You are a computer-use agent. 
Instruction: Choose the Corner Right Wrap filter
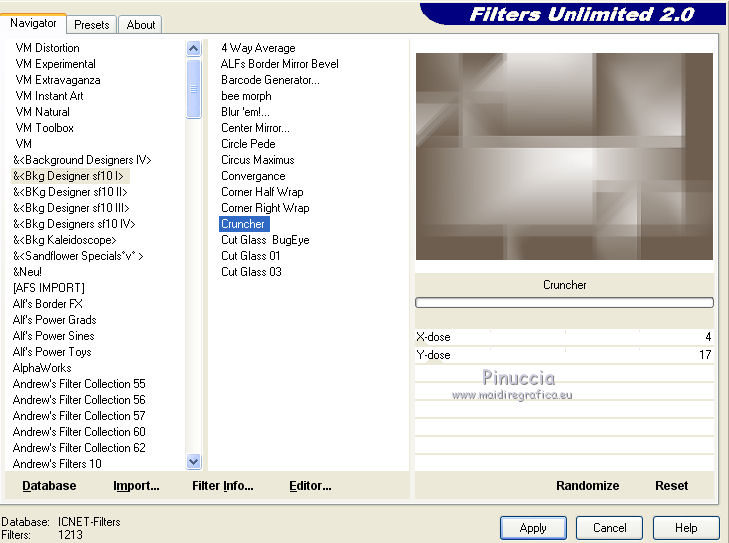pos(265,208)
